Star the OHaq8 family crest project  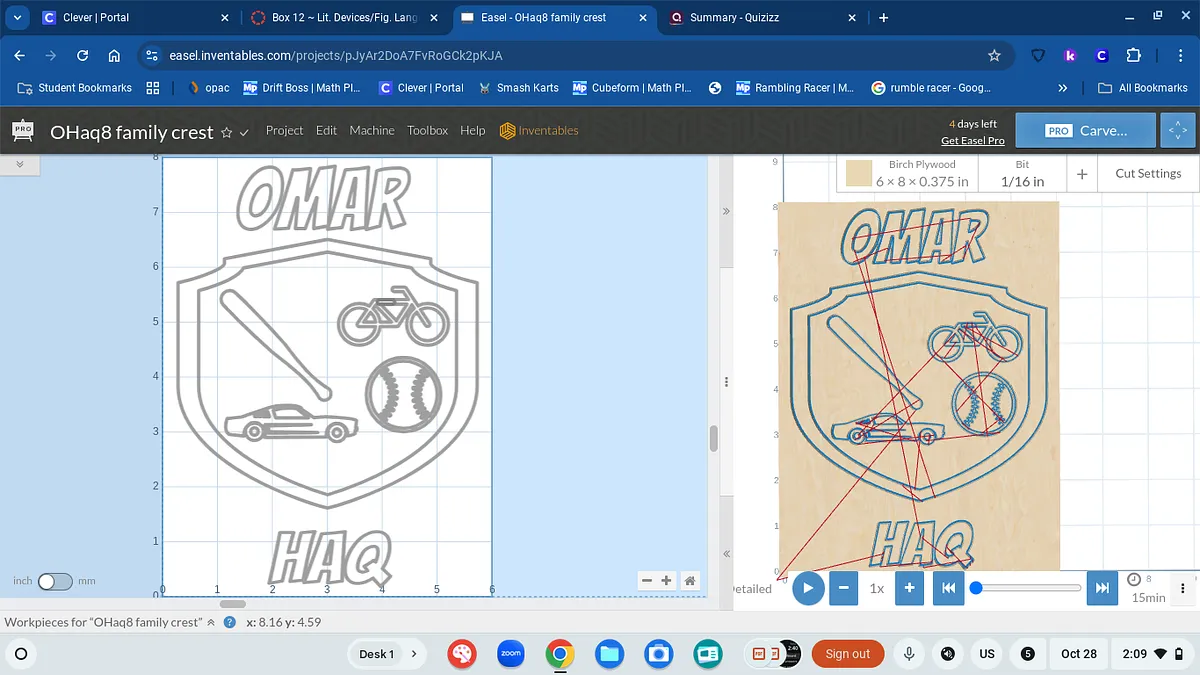[x=227, y=132]
